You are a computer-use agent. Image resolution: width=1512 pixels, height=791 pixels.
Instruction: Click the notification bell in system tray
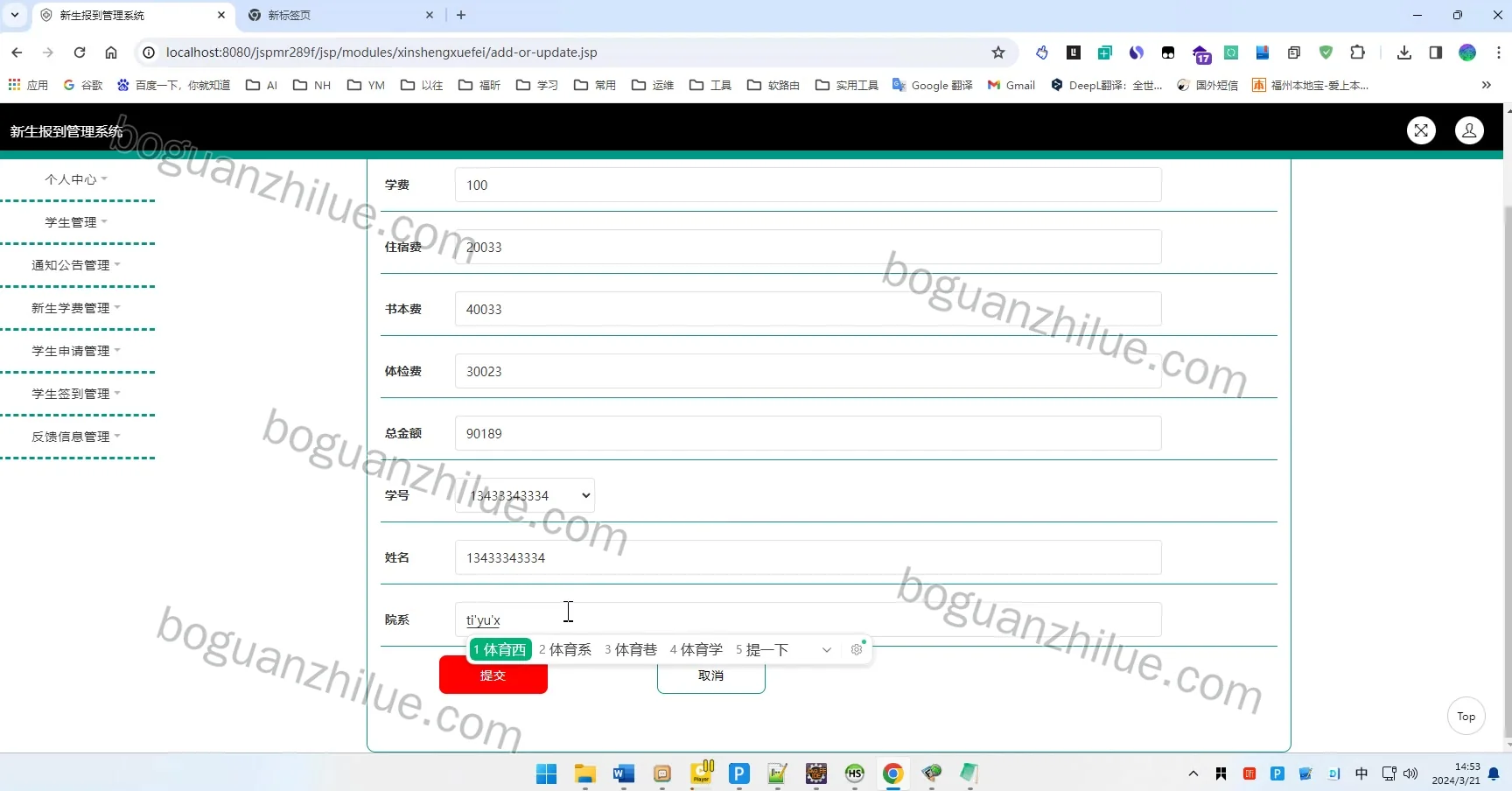(x=1494, y=773)
